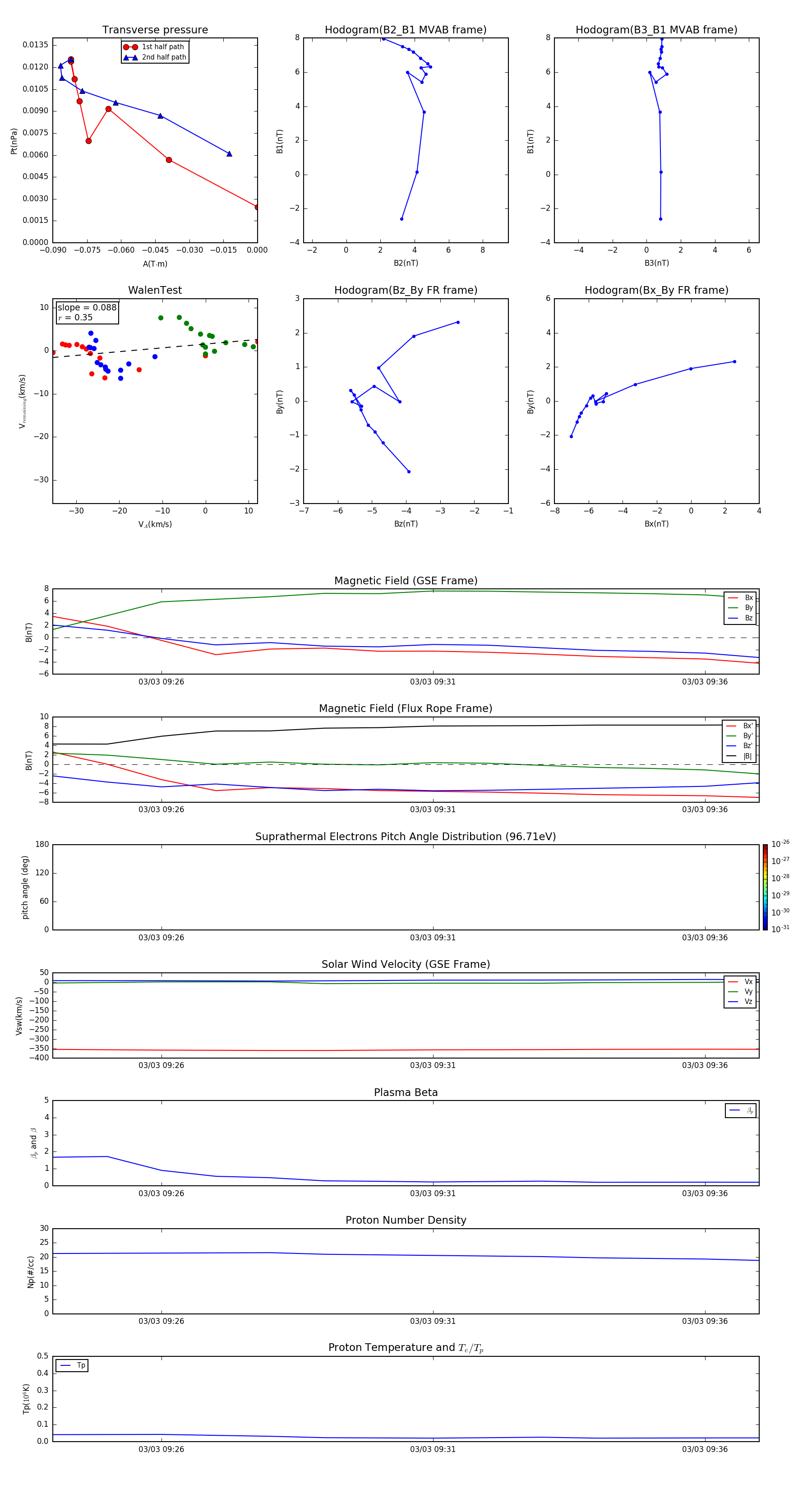Image resolution: width=812 pixels, height=1489 pixels.
Task: Click the 'B2(nT)' x-axis label
Action: 406,263
